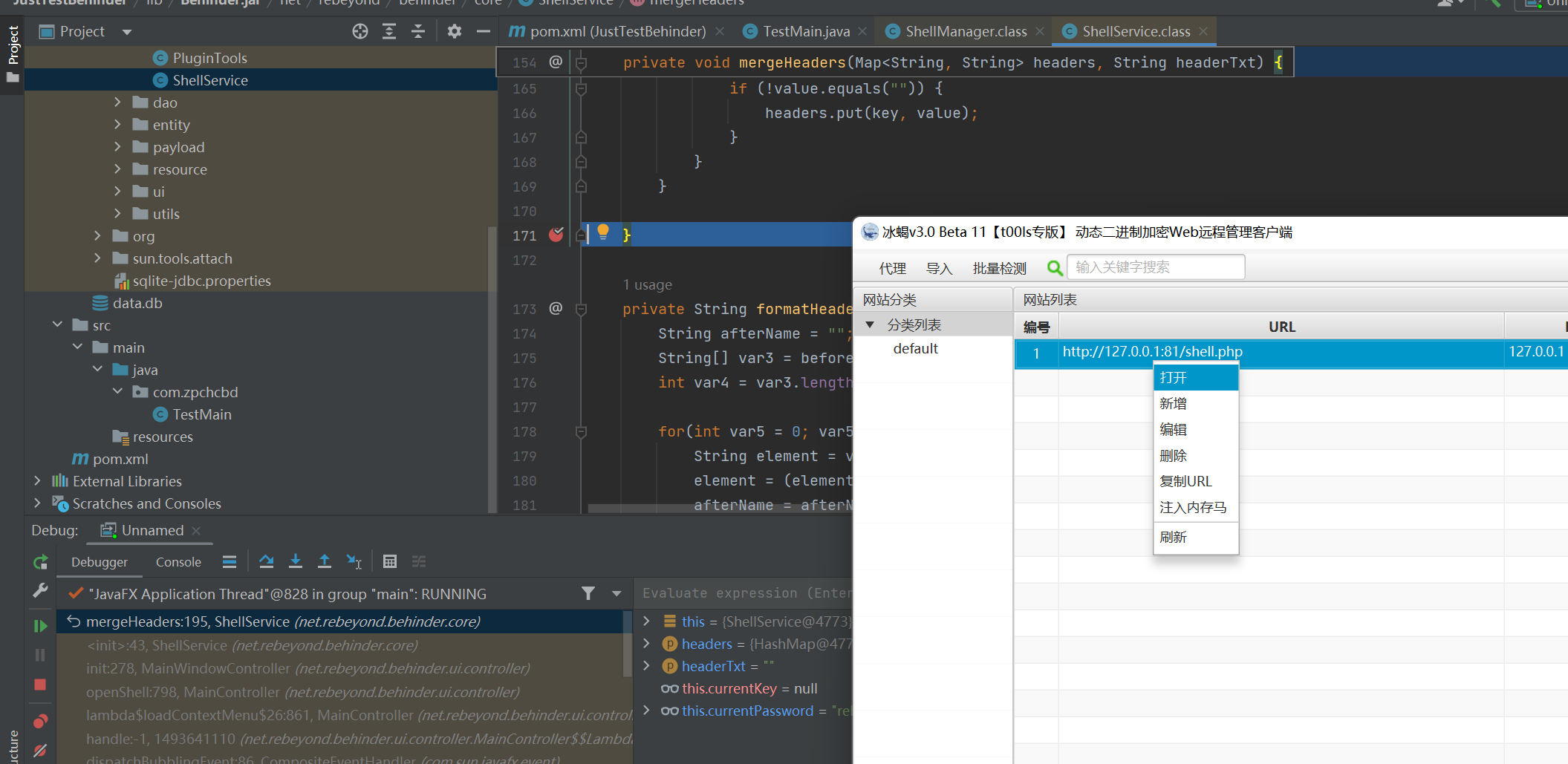Click the 导入 button in Behinder
1568x764 pixels.
pos(939,268)
